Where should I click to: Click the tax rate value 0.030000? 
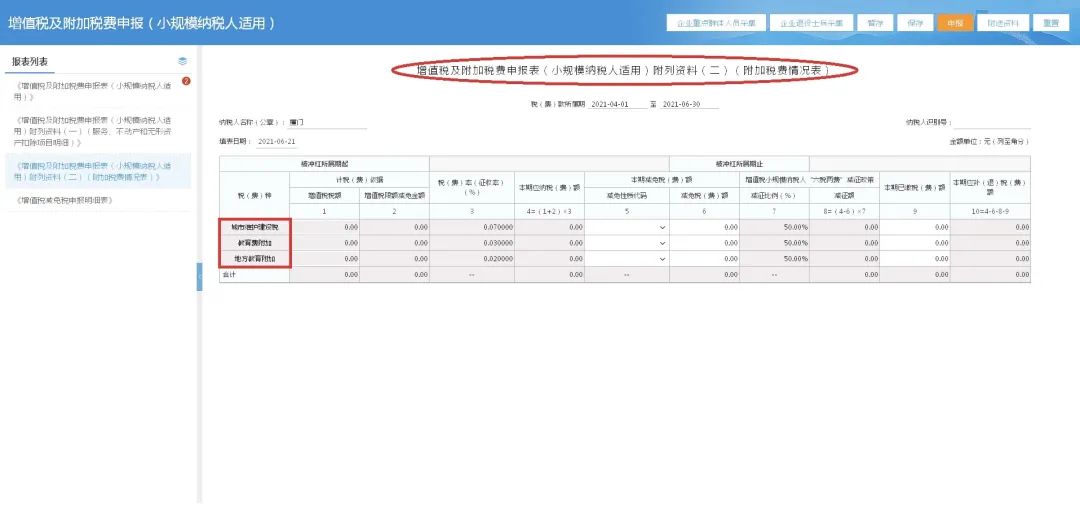click(x=498, y=243)
